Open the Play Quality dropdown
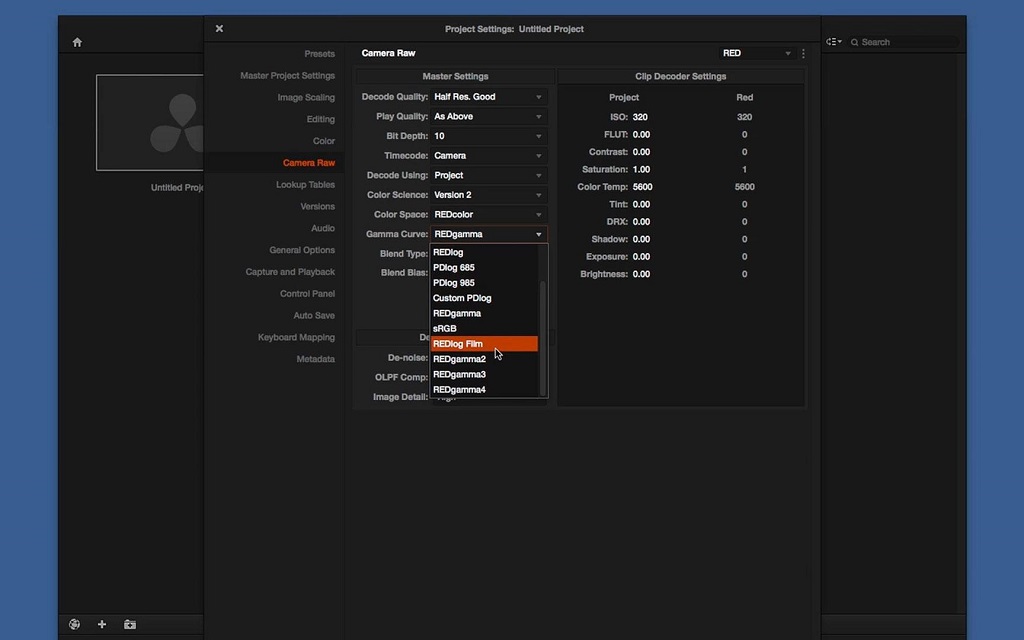Viewport: 1024px width, 640px height. [488, 116]
